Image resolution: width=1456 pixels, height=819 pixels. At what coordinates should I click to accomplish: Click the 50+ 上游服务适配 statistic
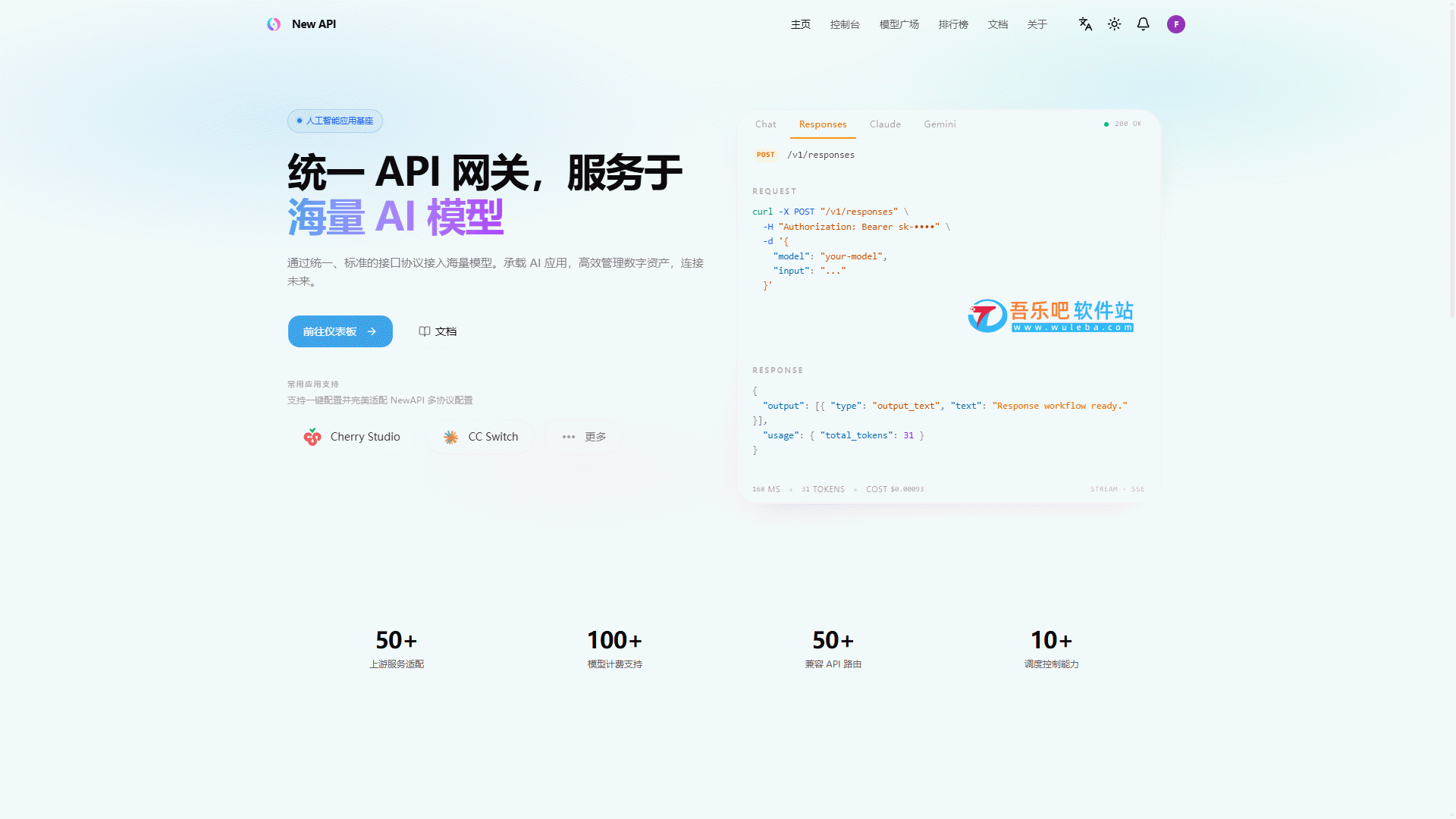pyautogui.click(x=397, y=649)
